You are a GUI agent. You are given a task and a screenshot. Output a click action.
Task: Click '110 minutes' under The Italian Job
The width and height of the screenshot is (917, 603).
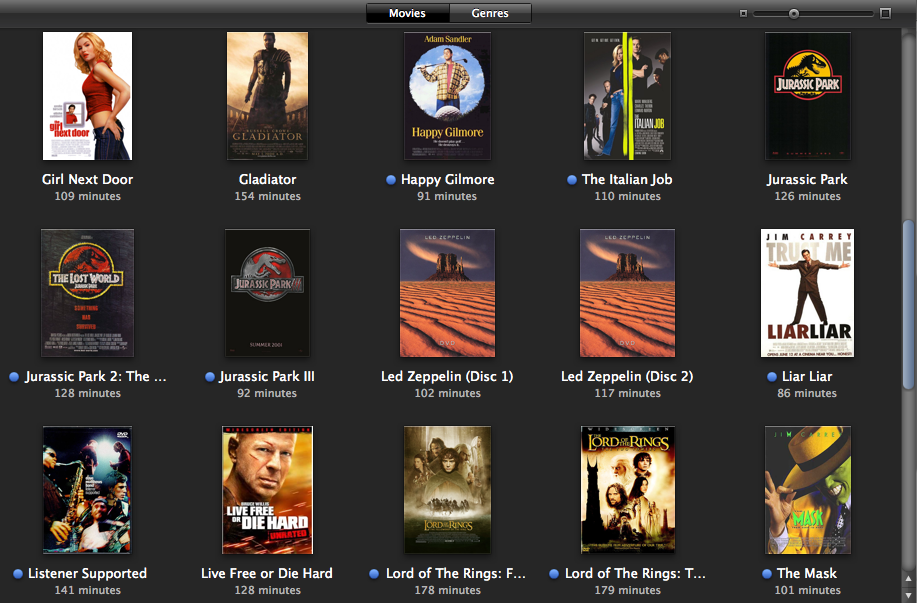(628, 197)
